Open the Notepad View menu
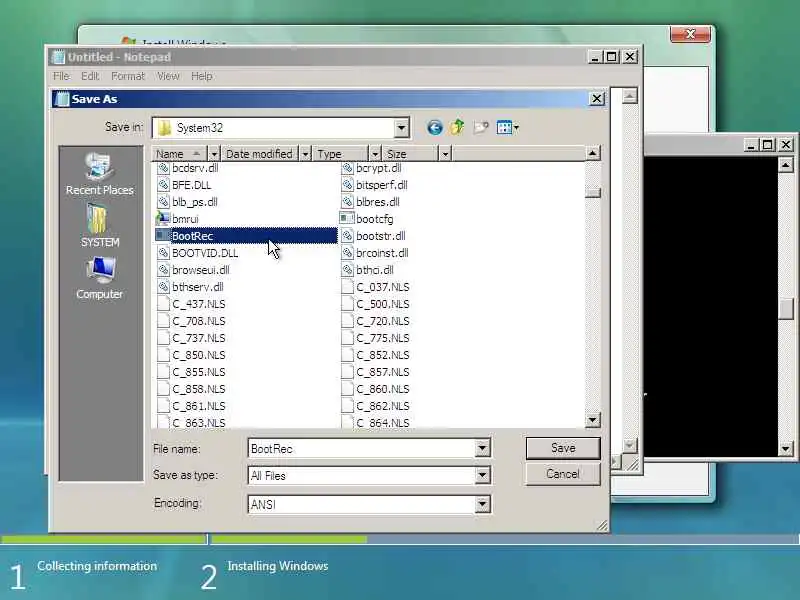 pyautogui.click(x=168, y=76)
